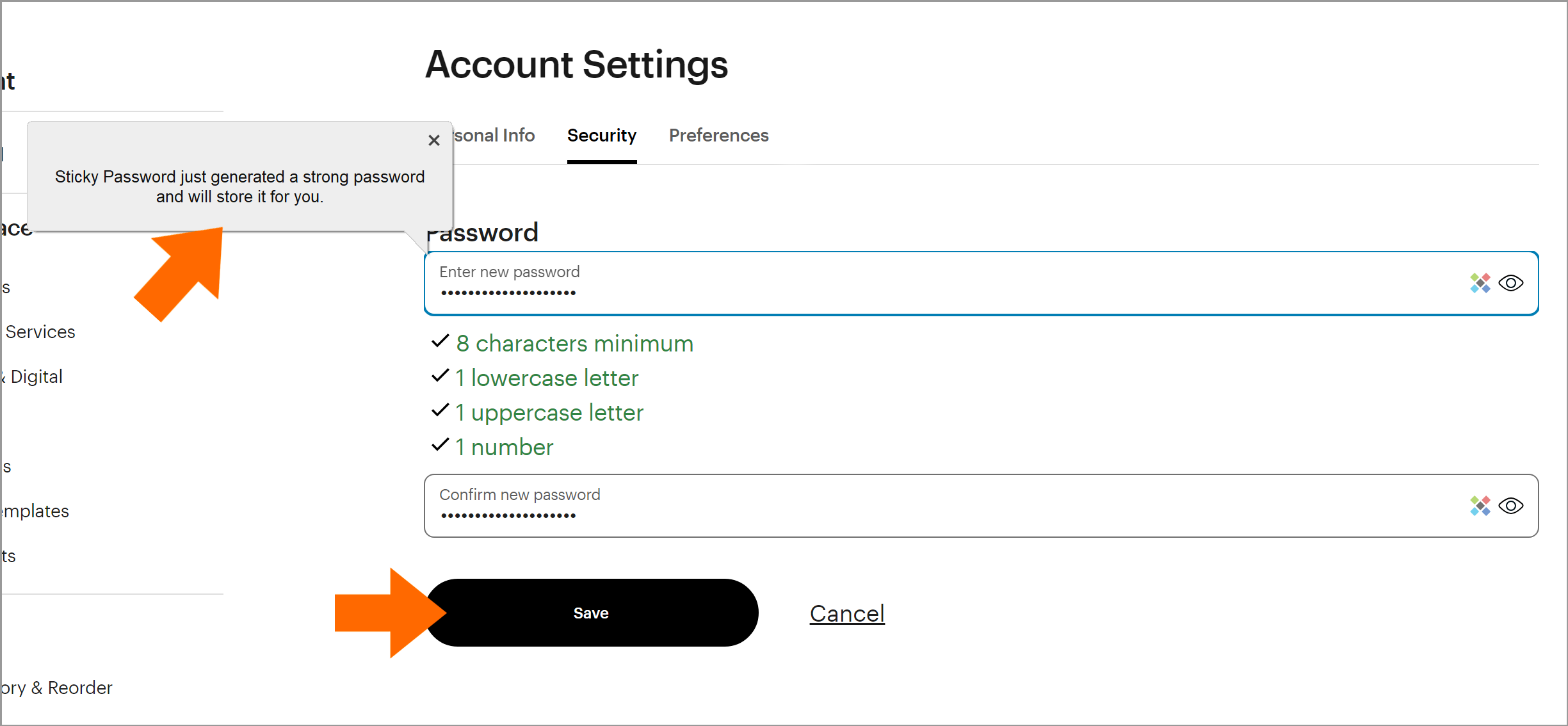Open the History & Reorder sidebar link
Image resolution: width=1568 pixels, height=726 pixels.
click(56, 688)
